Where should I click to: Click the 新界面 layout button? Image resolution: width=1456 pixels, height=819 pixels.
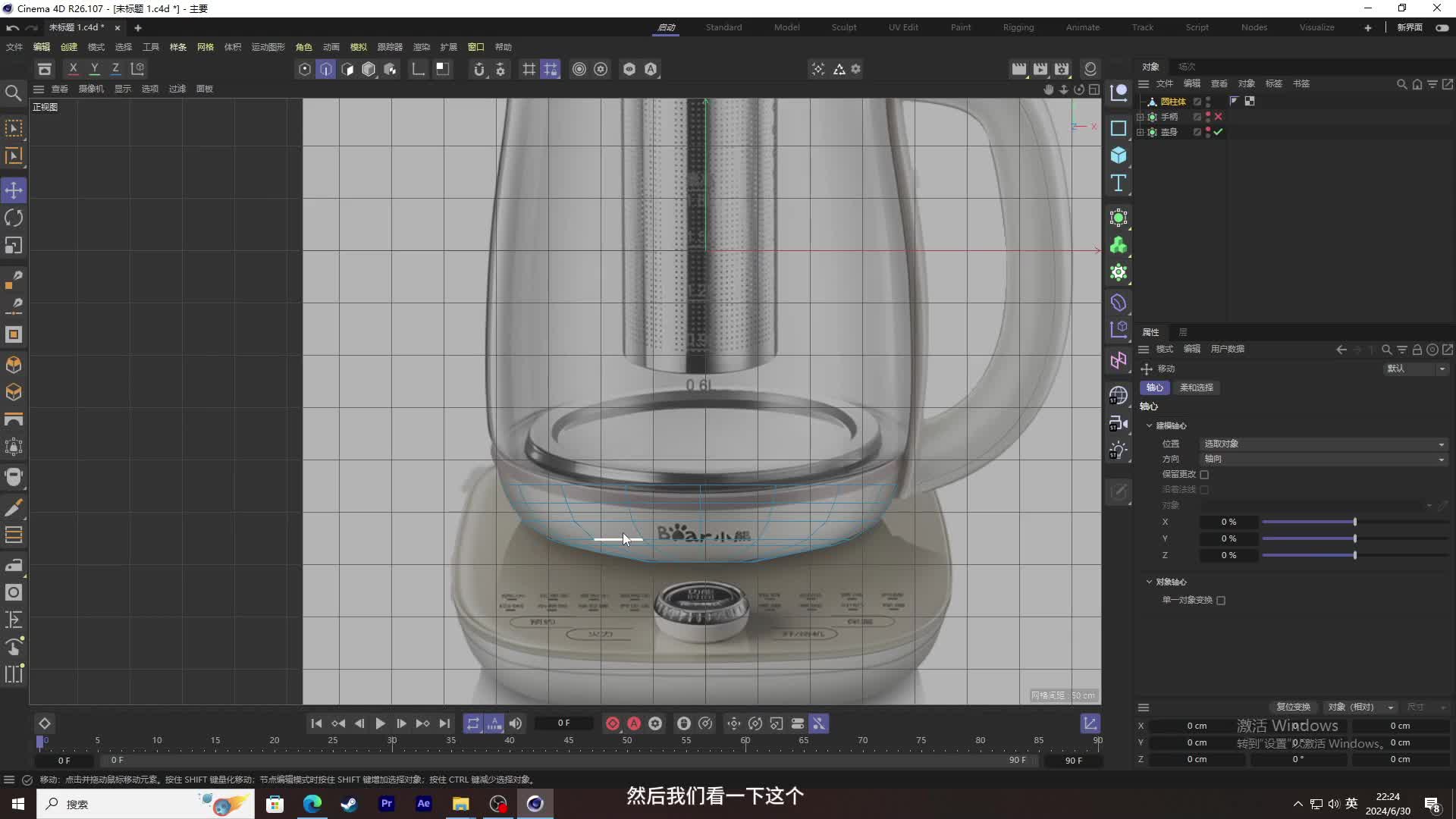(x=1410, y=27)
